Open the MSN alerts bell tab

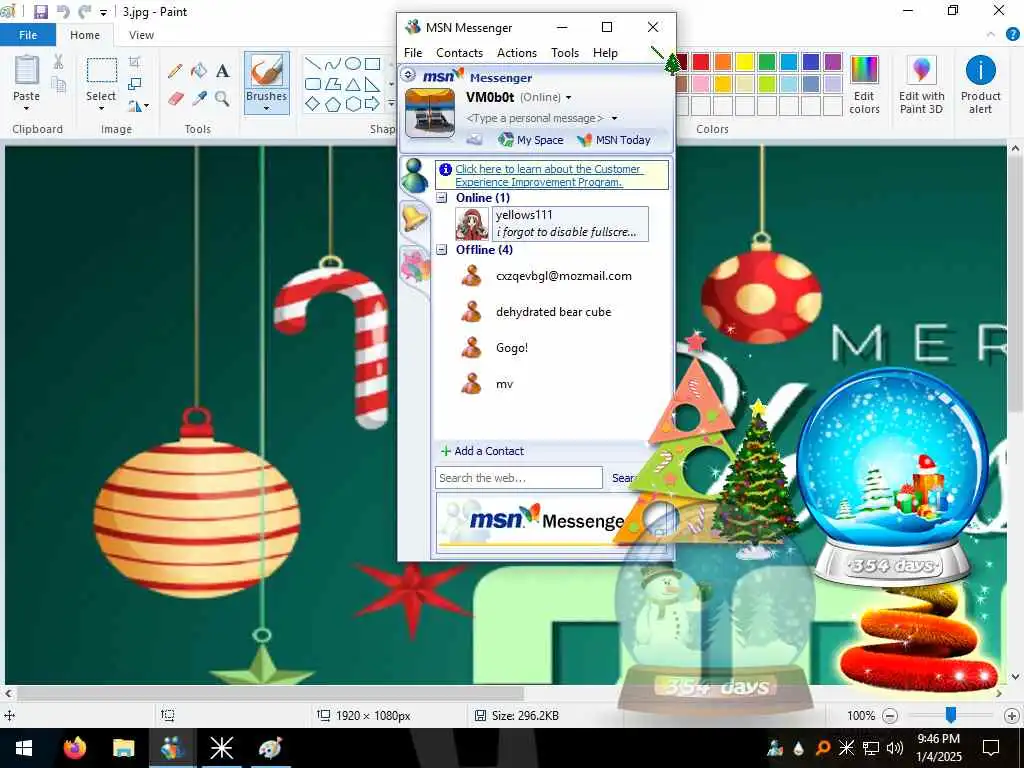click(x=414, y=218)
